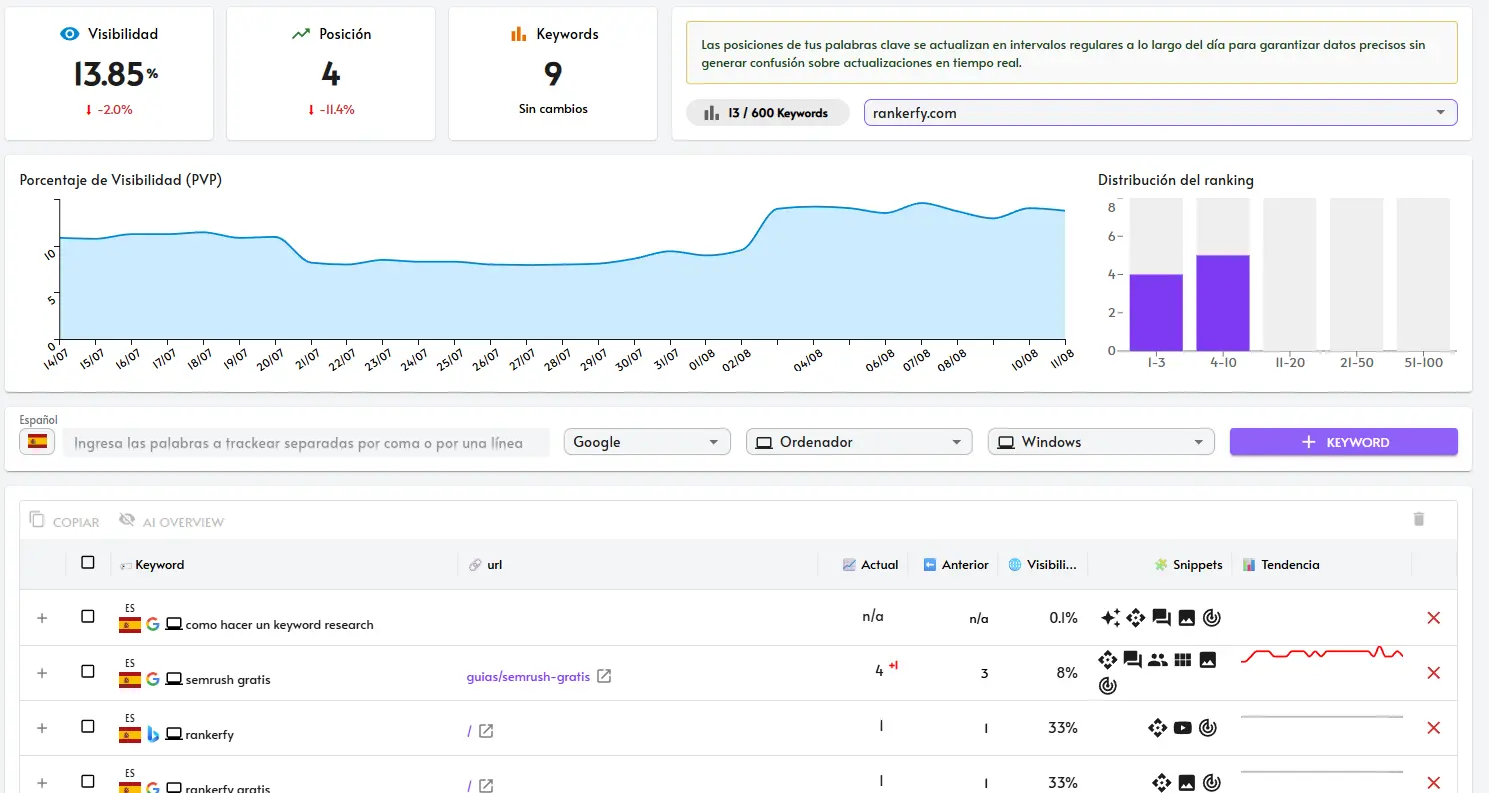Select image snippet icon in rankerfy gratis row

tap(1187, 783)
